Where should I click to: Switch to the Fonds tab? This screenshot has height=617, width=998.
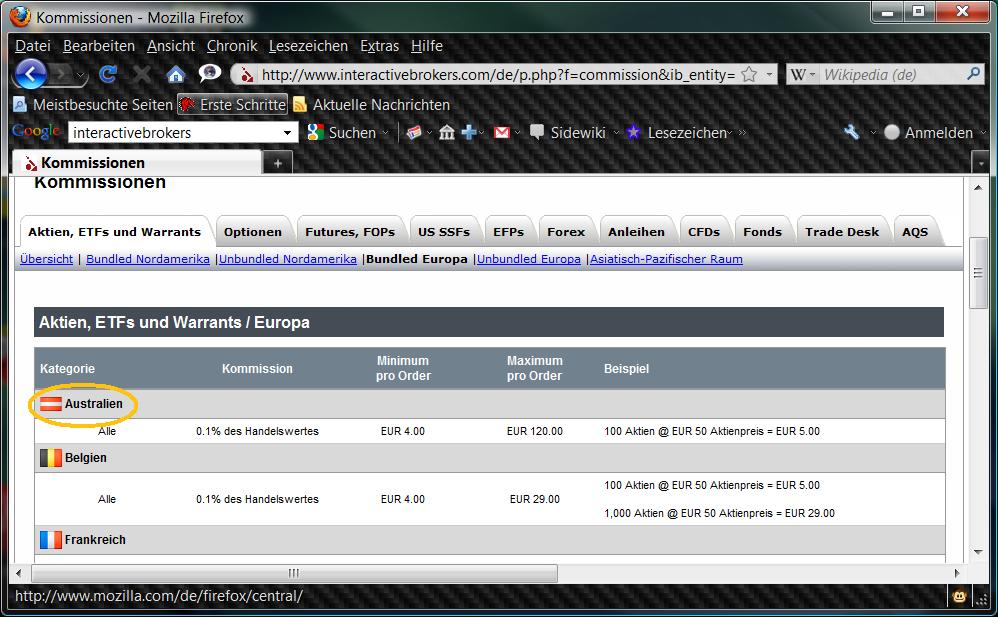click(763, 232)
